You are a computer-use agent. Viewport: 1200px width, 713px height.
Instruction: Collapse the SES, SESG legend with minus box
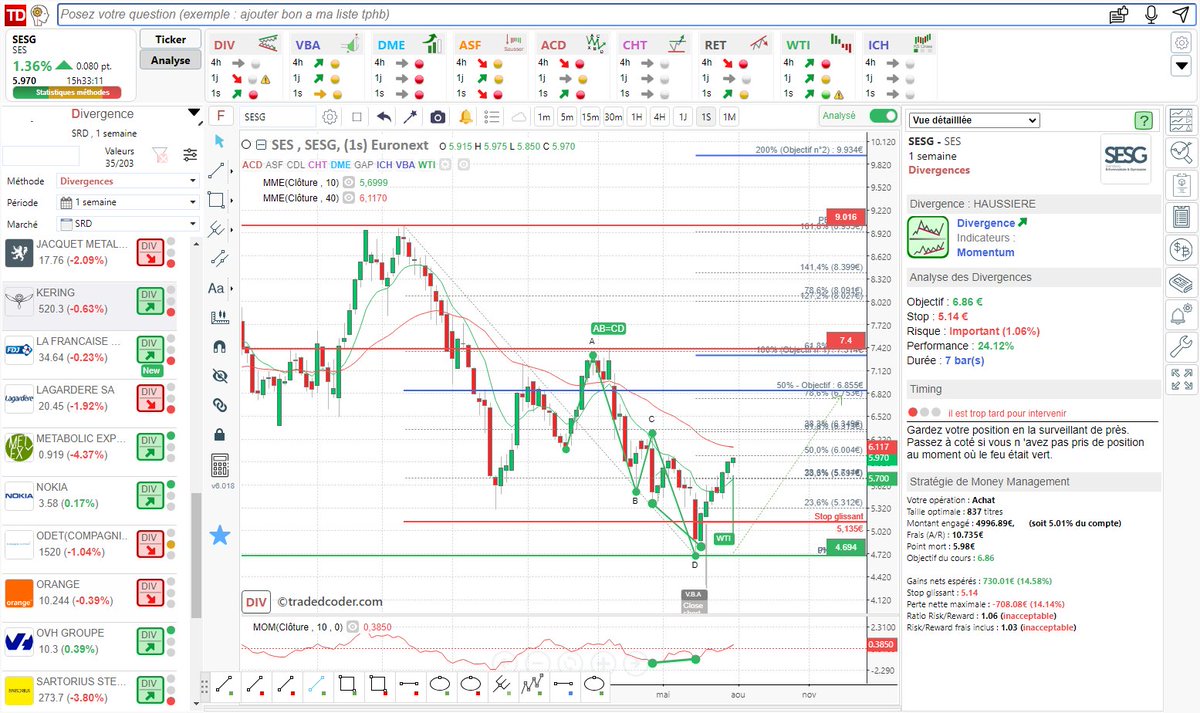[261, 146]
